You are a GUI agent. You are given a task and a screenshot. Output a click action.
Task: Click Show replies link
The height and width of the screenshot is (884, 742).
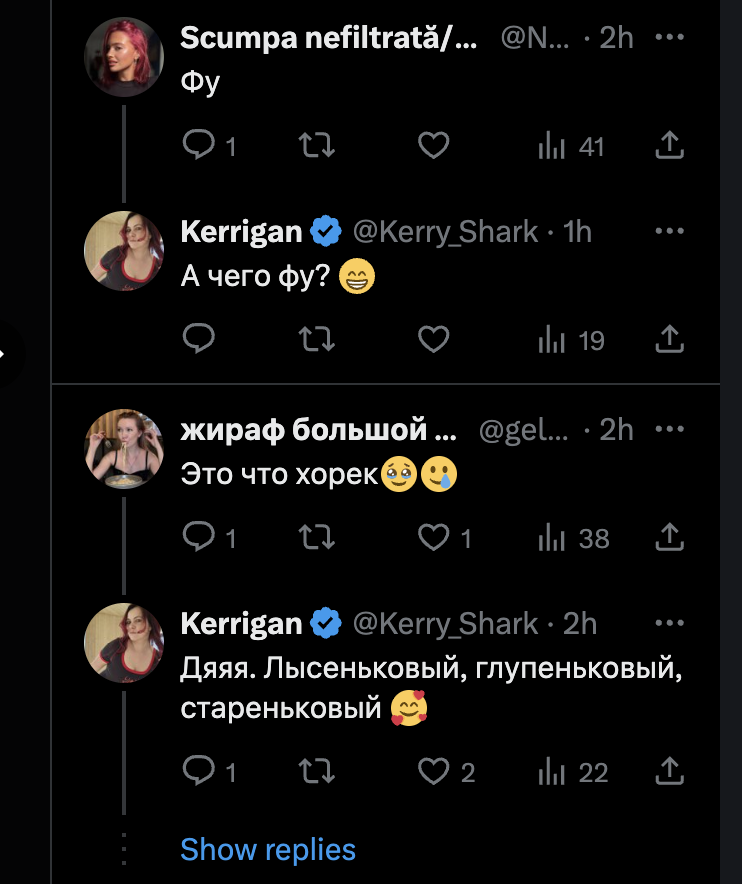(x=268, y=850)
